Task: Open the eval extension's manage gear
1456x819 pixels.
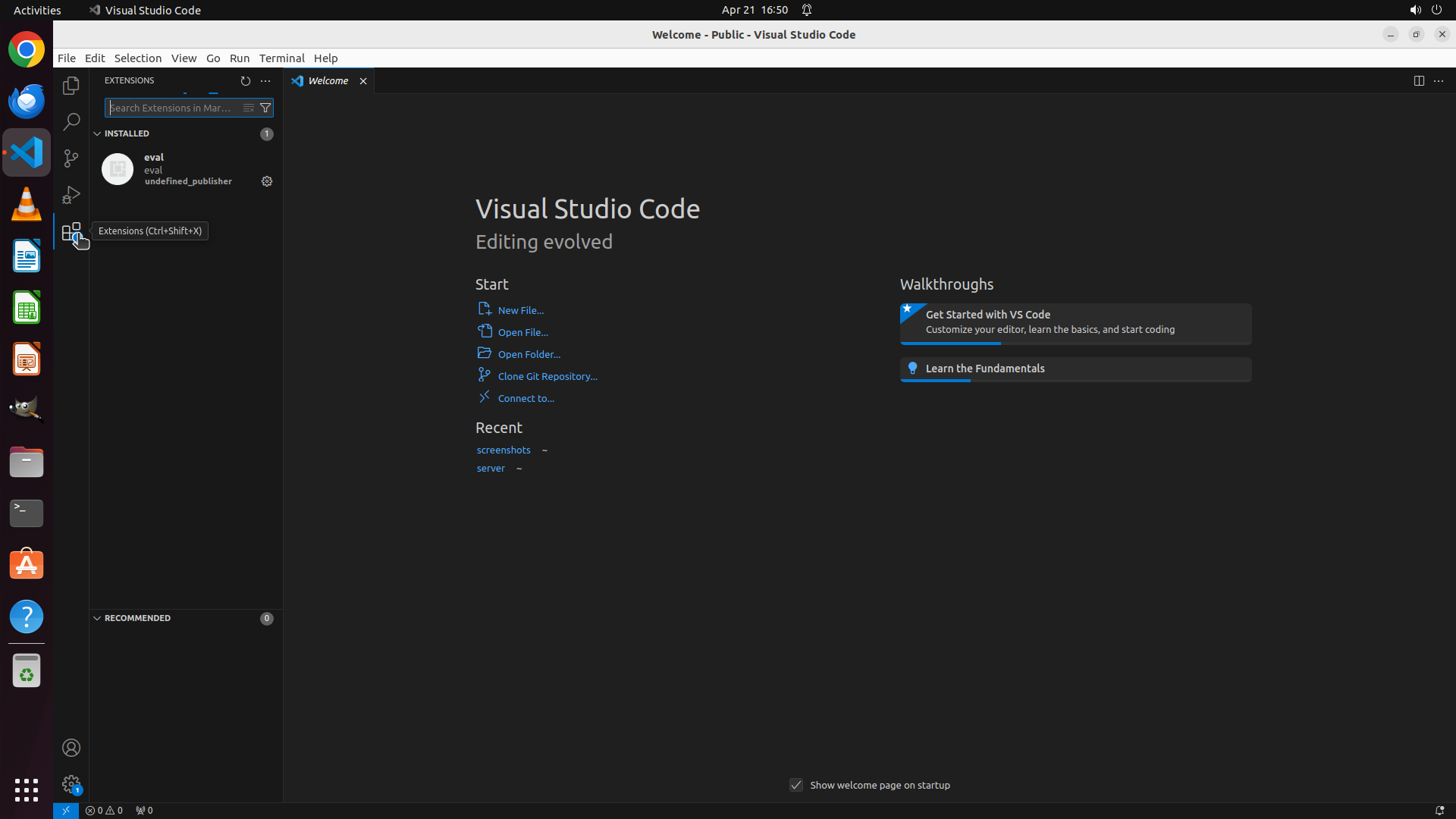Action: (x=267, y=181)
